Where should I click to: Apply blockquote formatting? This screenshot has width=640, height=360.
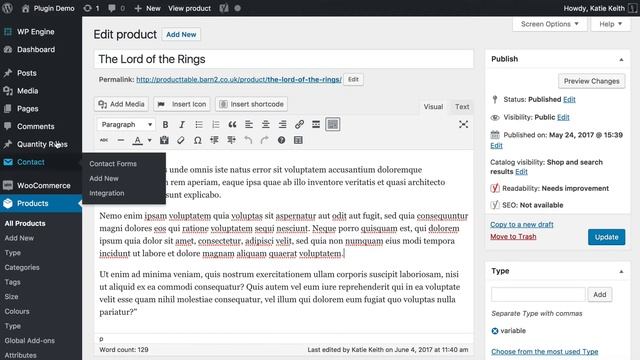coord(232,124)
